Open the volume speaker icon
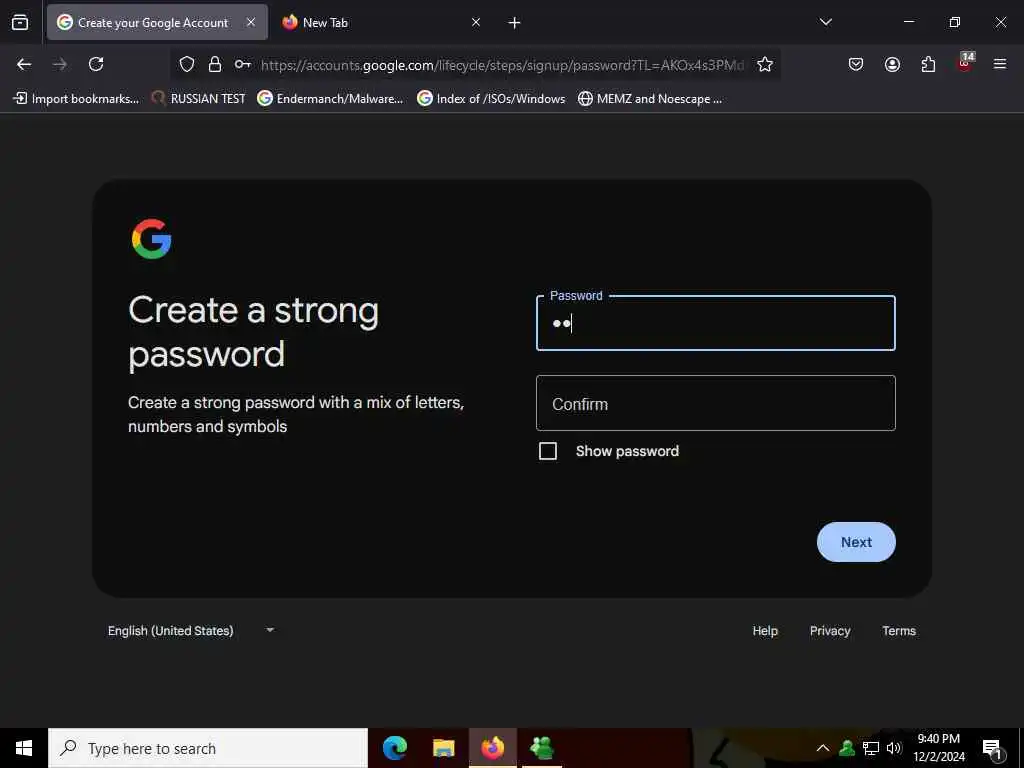Image resolution: width=1024 pixels, height=768 pixels. point(894,748)
